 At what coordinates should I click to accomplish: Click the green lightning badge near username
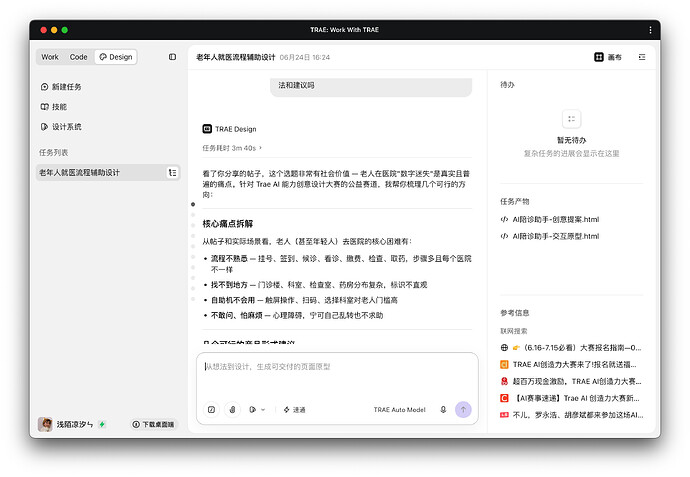click(x=102, y=424)
